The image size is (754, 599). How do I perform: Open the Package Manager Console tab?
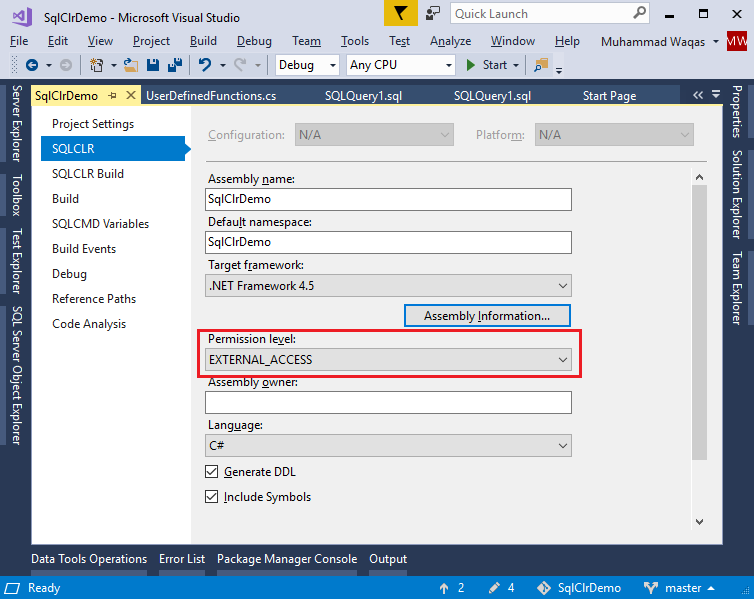[287, 559]
